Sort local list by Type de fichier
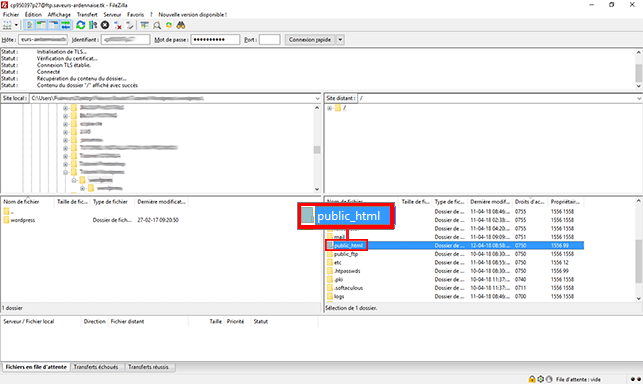Screen dimensions: 643x384 (x=110, y=202)
